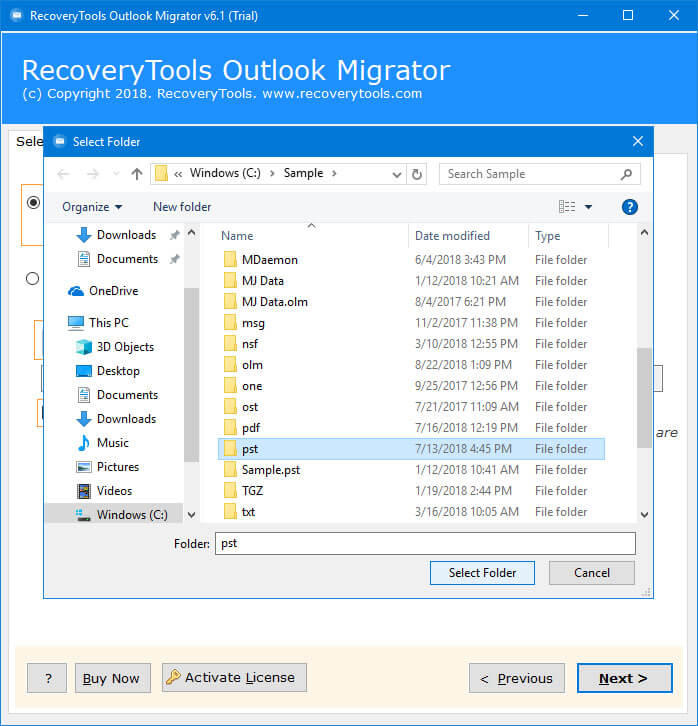698x726 pixels.
Task: Select first radio button in main window
Action: 33,202
